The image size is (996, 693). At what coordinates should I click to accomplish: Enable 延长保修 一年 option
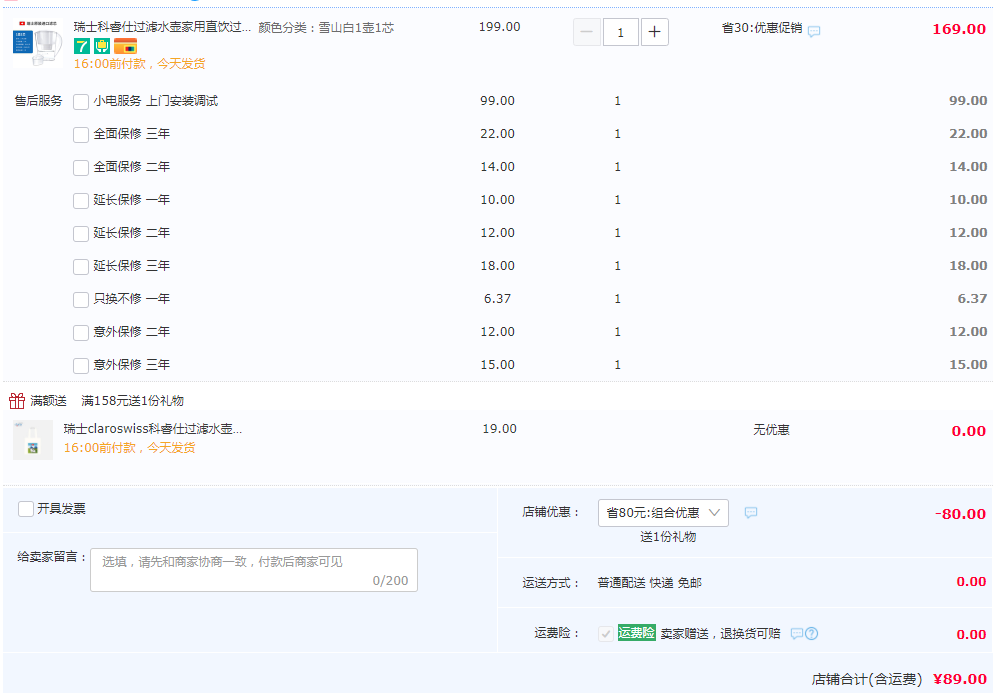click(81, 201)
